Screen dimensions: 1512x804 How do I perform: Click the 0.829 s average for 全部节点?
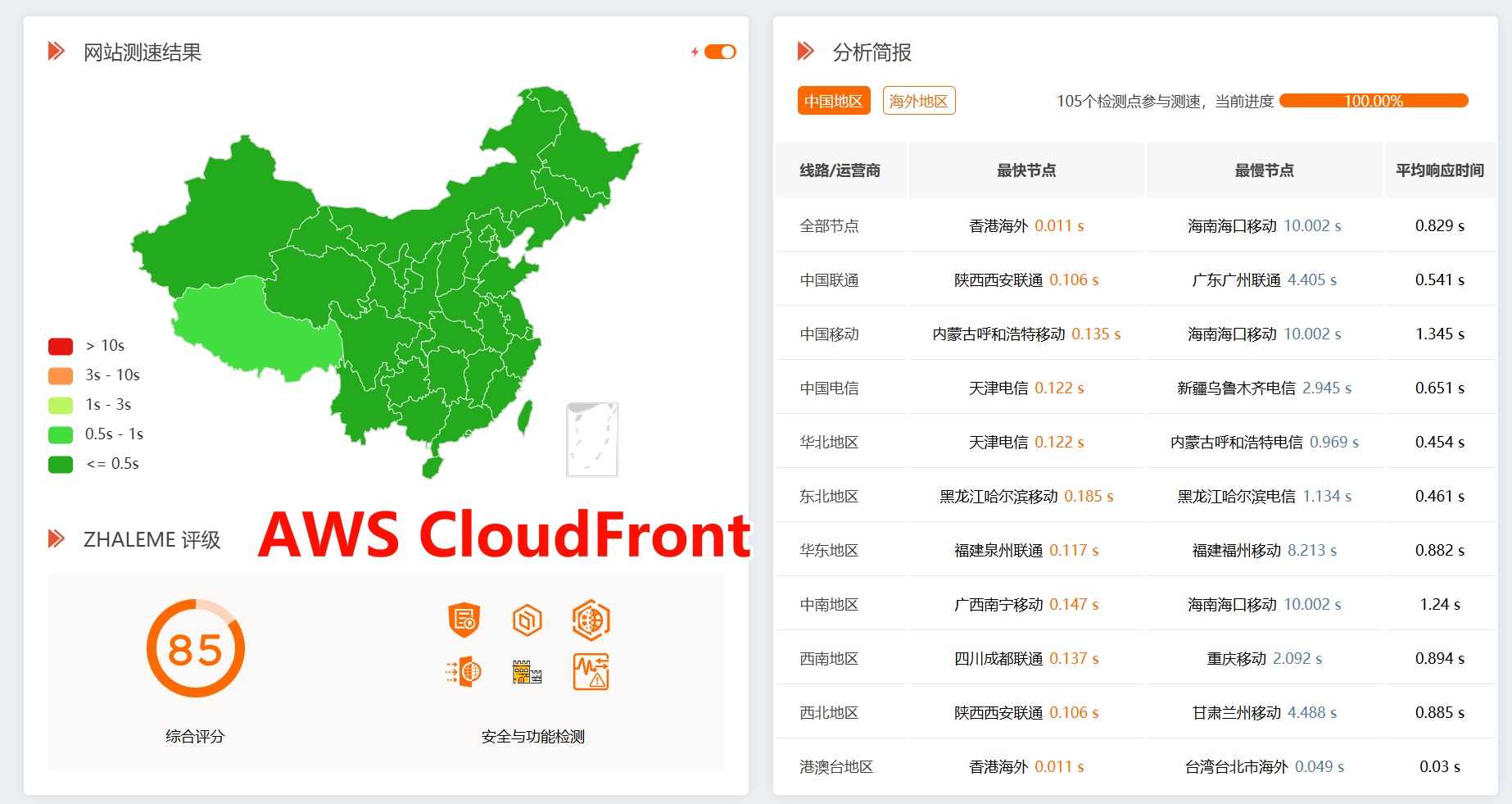(x=1440, y=225)
